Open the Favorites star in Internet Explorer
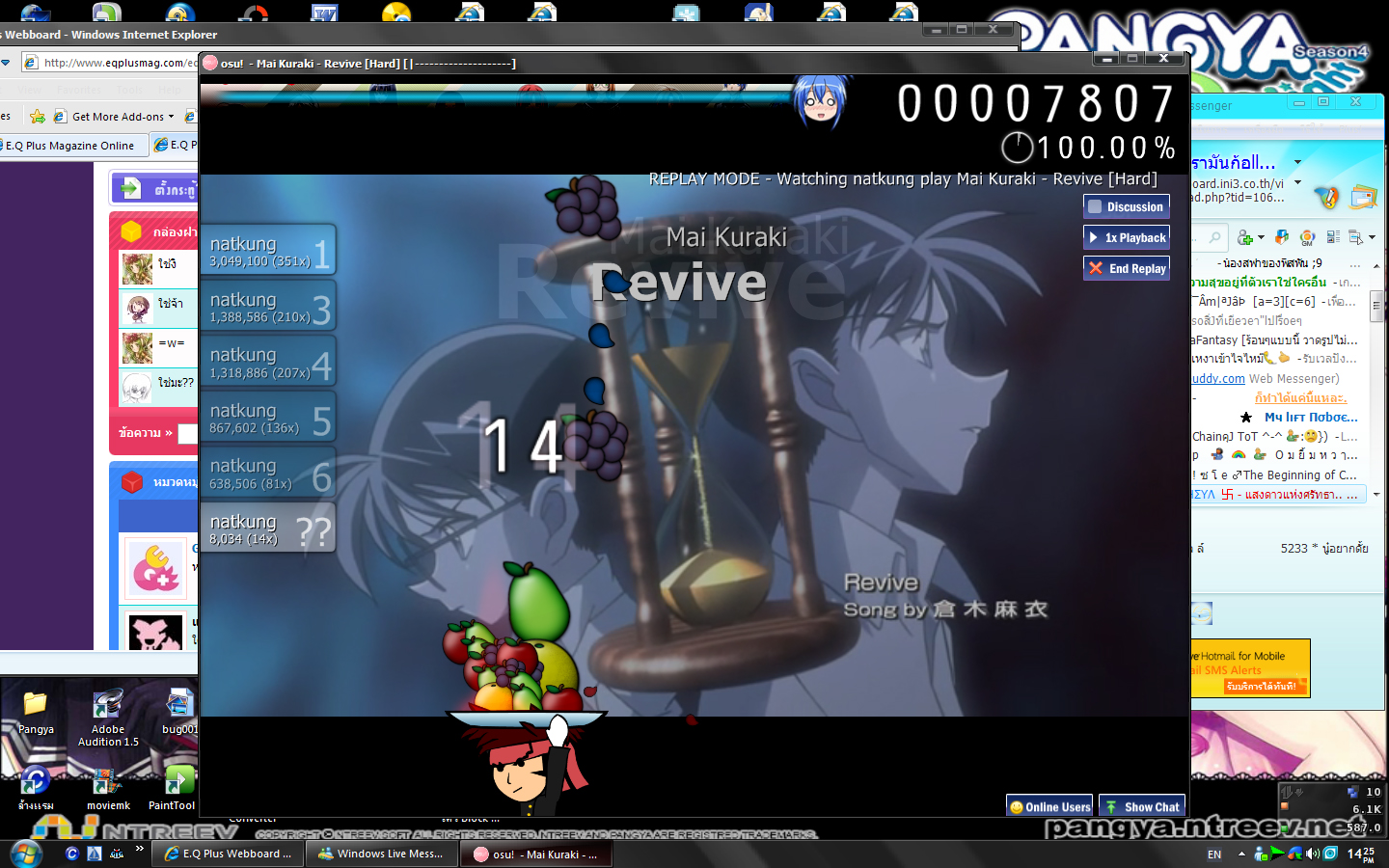The height and width of the screenshot is (868, 1389). click(x=38, y=117)
